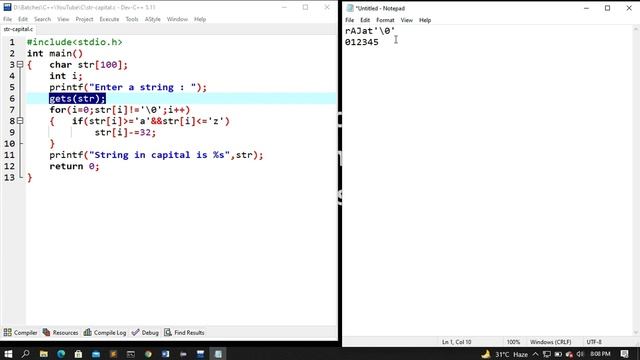Click the #include<stdio.h> line
The width and height of the screenshot is (640, 360).
(74, 42)
